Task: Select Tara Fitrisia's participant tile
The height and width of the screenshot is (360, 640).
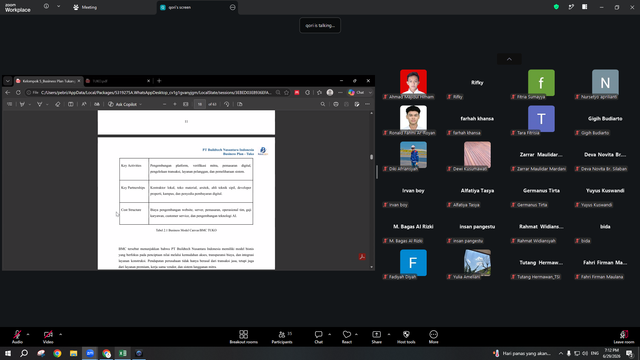Action: click(541, 119)
